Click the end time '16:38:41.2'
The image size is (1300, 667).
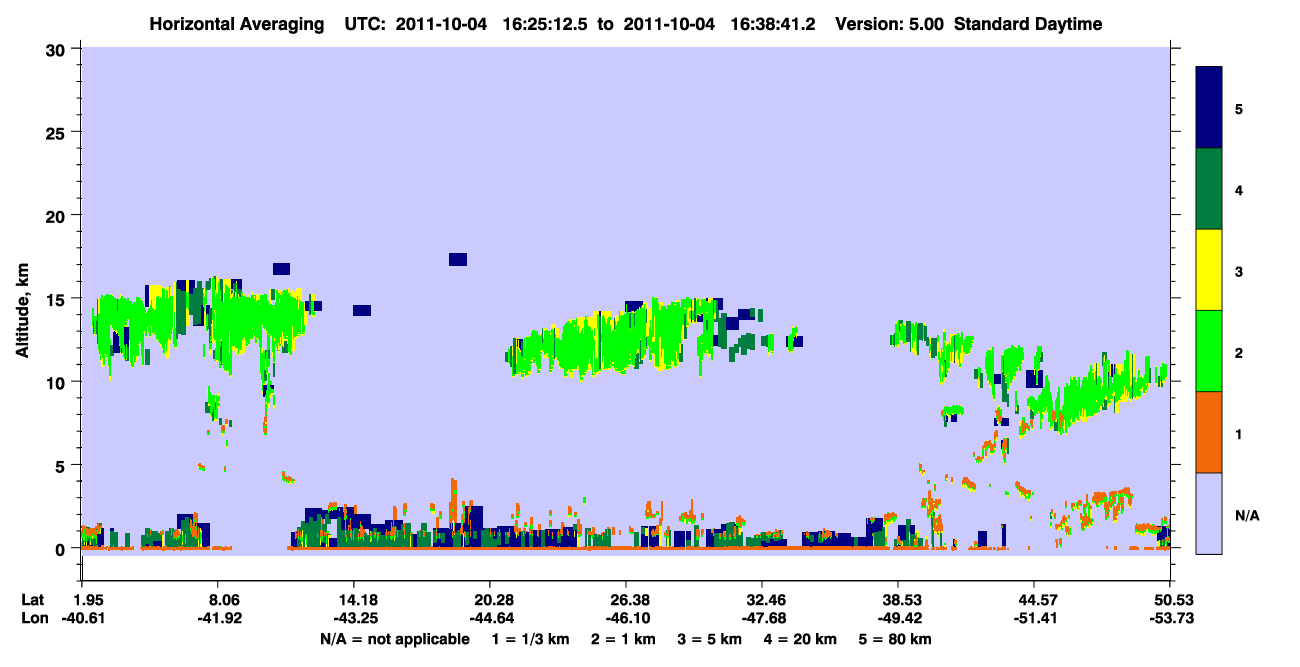tap(774, 24)
